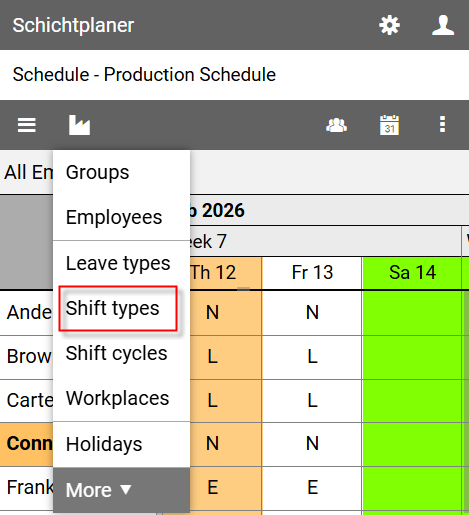469x515 pixels.
Task: Click Conn row's empty Sa 14 cell
Action: point(412,444)
